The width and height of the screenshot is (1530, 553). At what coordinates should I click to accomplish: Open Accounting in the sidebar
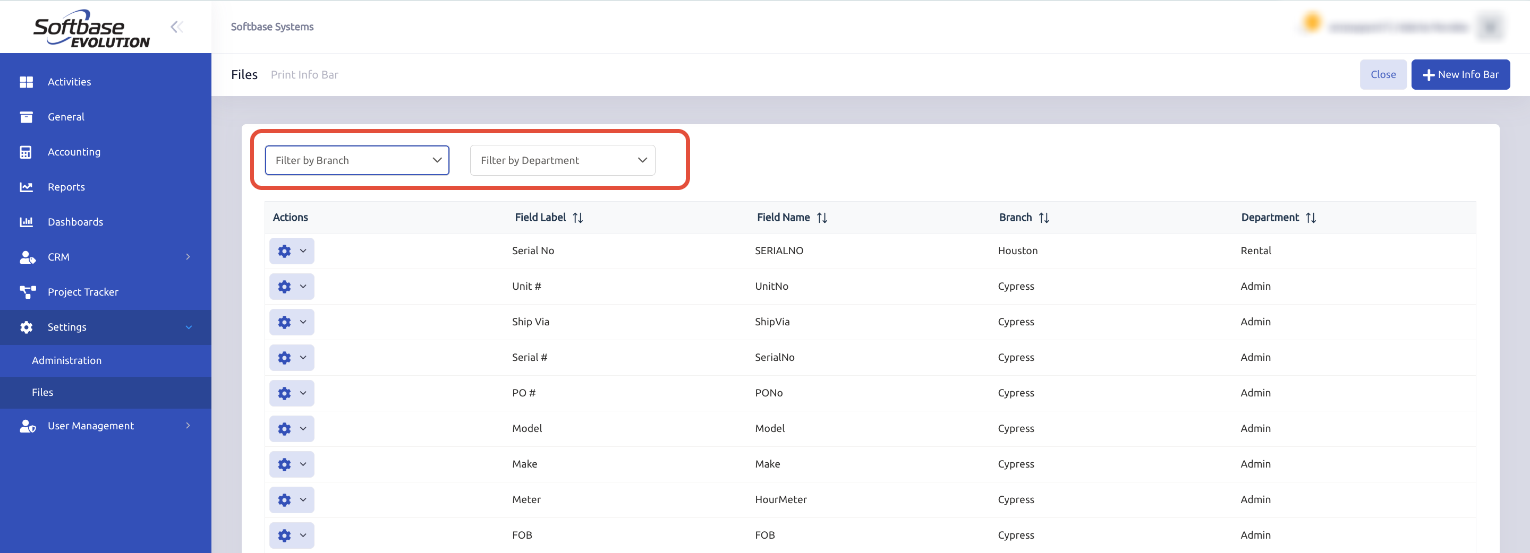[105, 152]
